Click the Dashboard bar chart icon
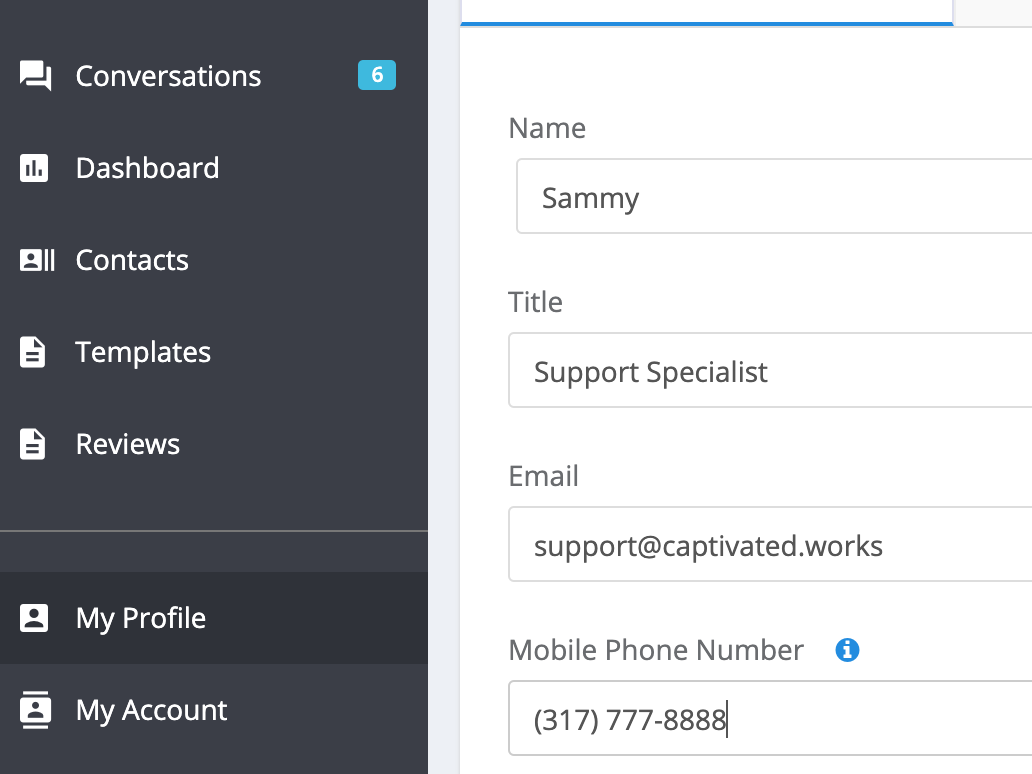The width and height of the screenshot is (1032, 774). tap(34, 168)
